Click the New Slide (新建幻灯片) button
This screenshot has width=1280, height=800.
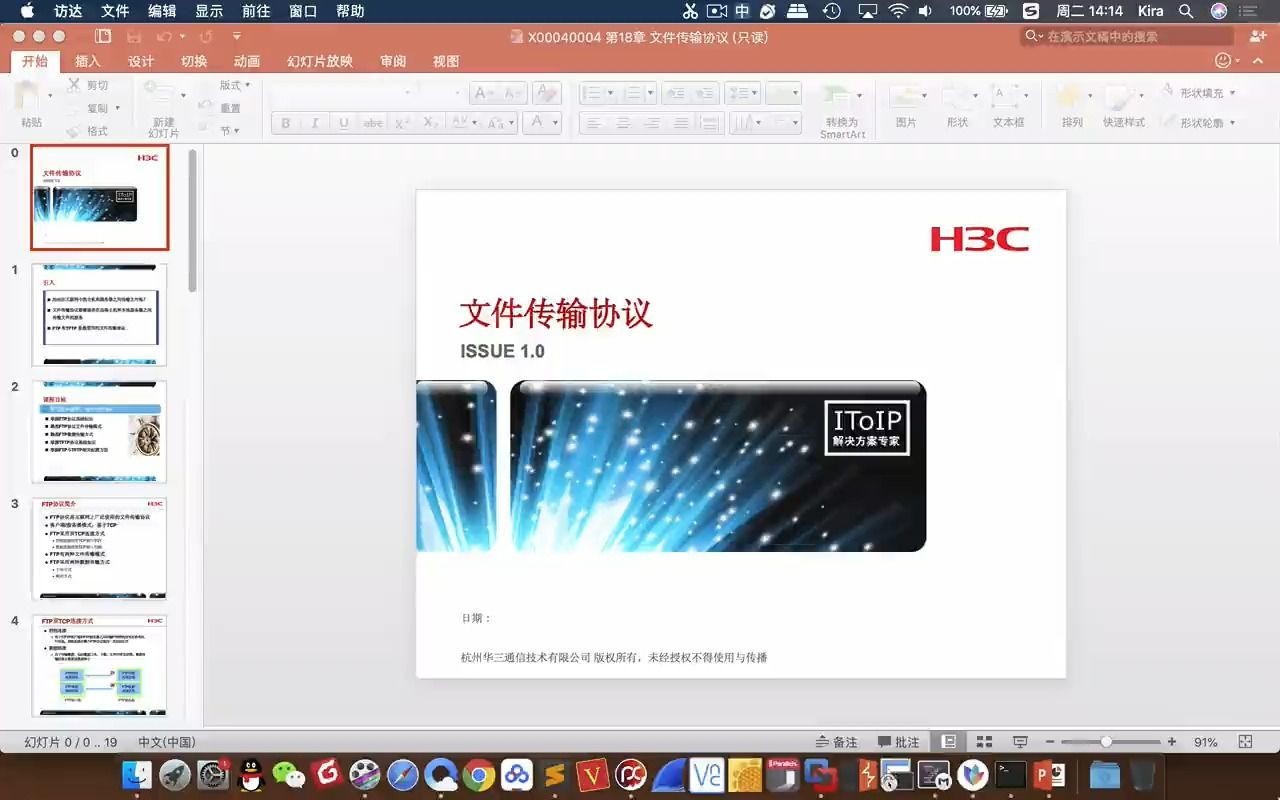tap(163, 108)
